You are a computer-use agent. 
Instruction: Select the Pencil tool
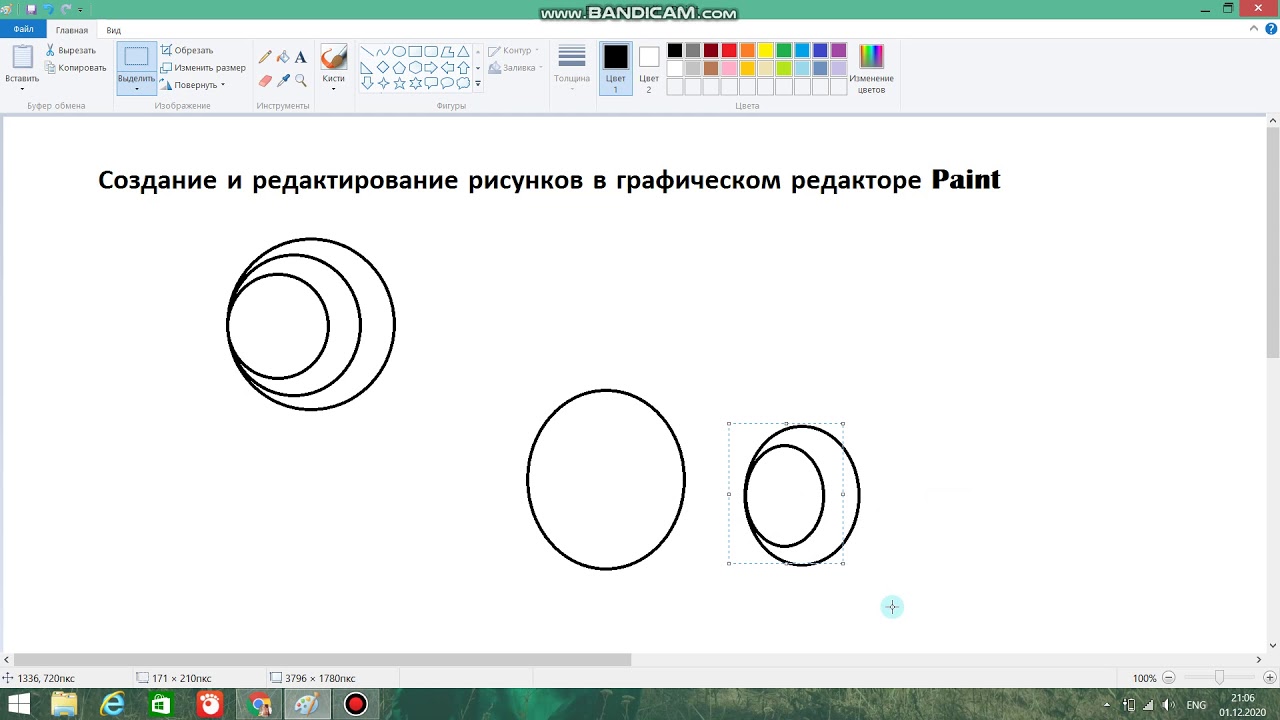point(265,57)
